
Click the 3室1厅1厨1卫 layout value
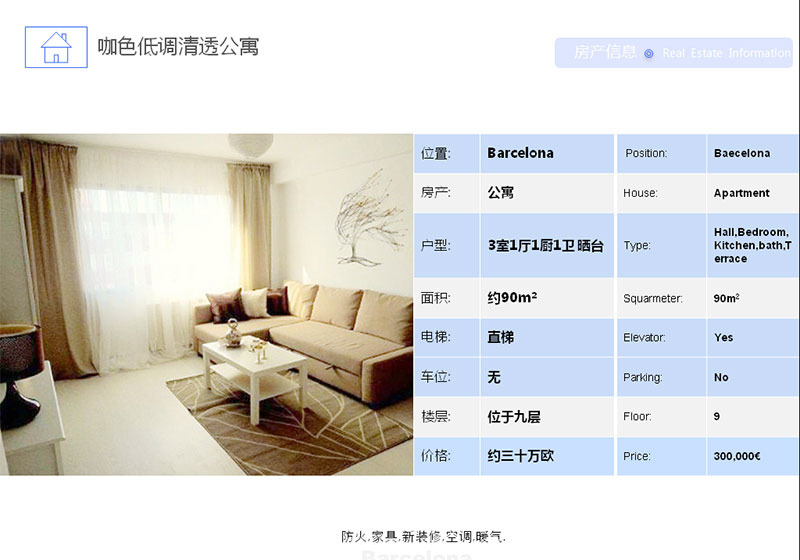click(x=545, y=245)
